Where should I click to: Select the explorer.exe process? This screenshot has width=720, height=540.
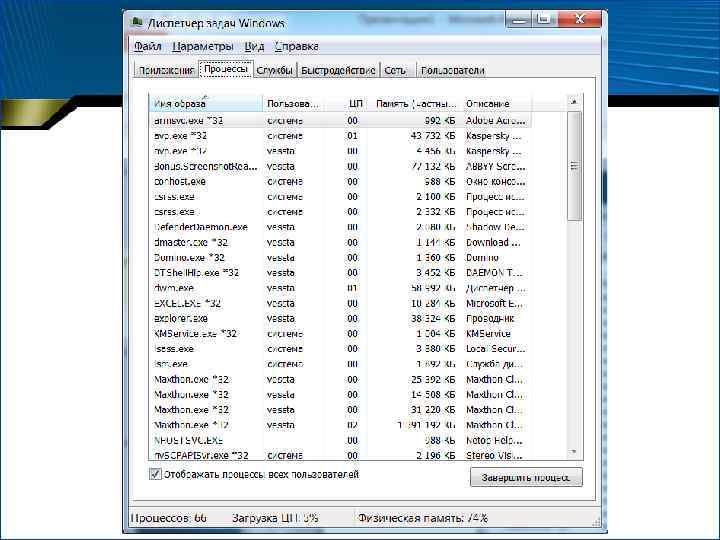click(340, 318)
